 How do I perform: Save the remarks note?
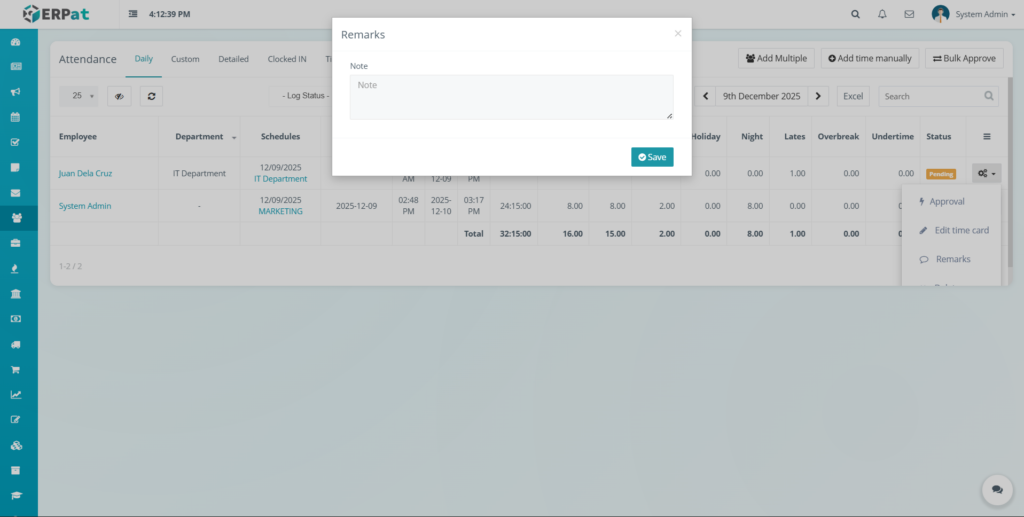point(652,157)
